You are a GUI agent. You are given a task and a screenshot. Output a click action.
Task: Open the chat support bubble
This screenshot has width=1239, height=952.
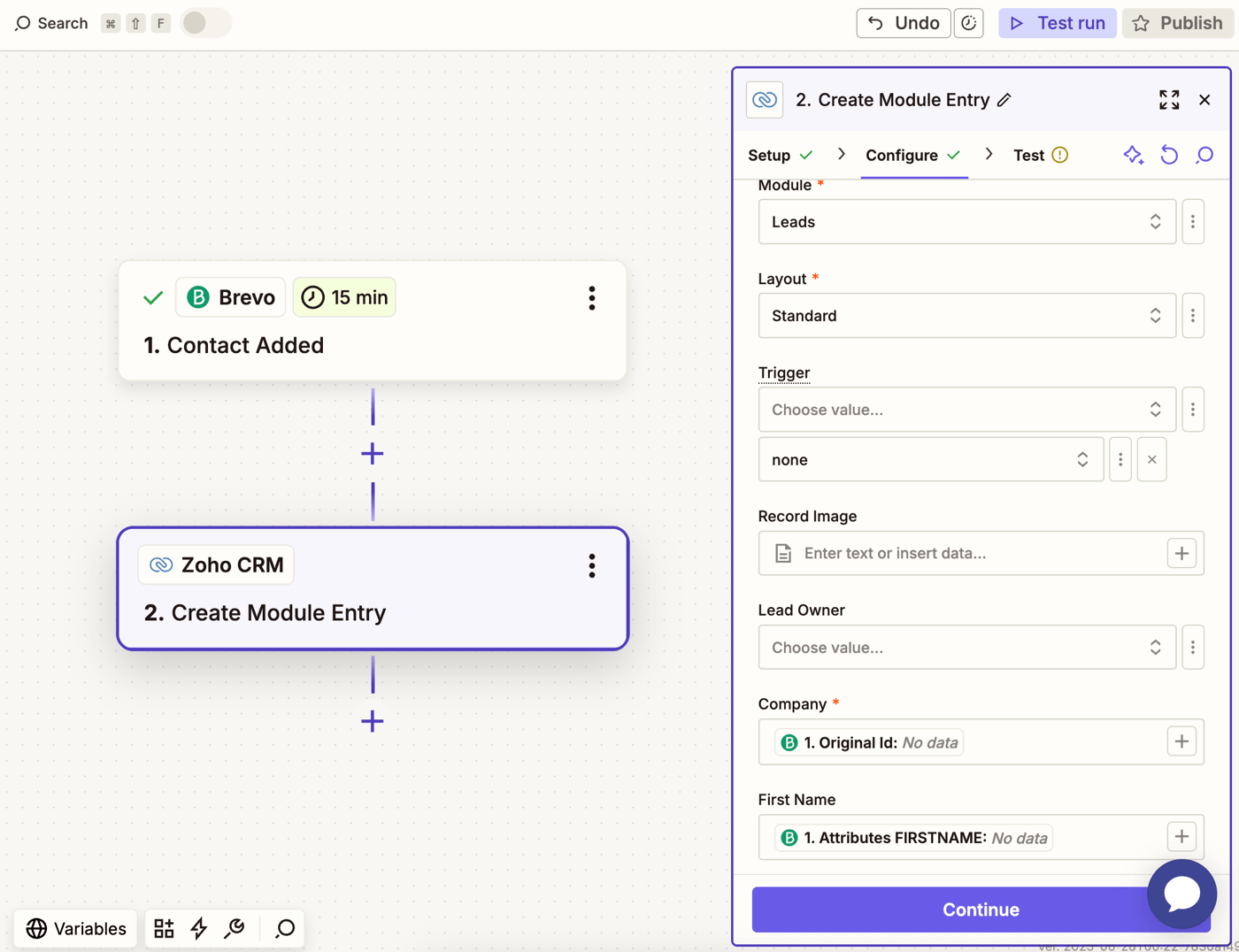click(1181, 894)
